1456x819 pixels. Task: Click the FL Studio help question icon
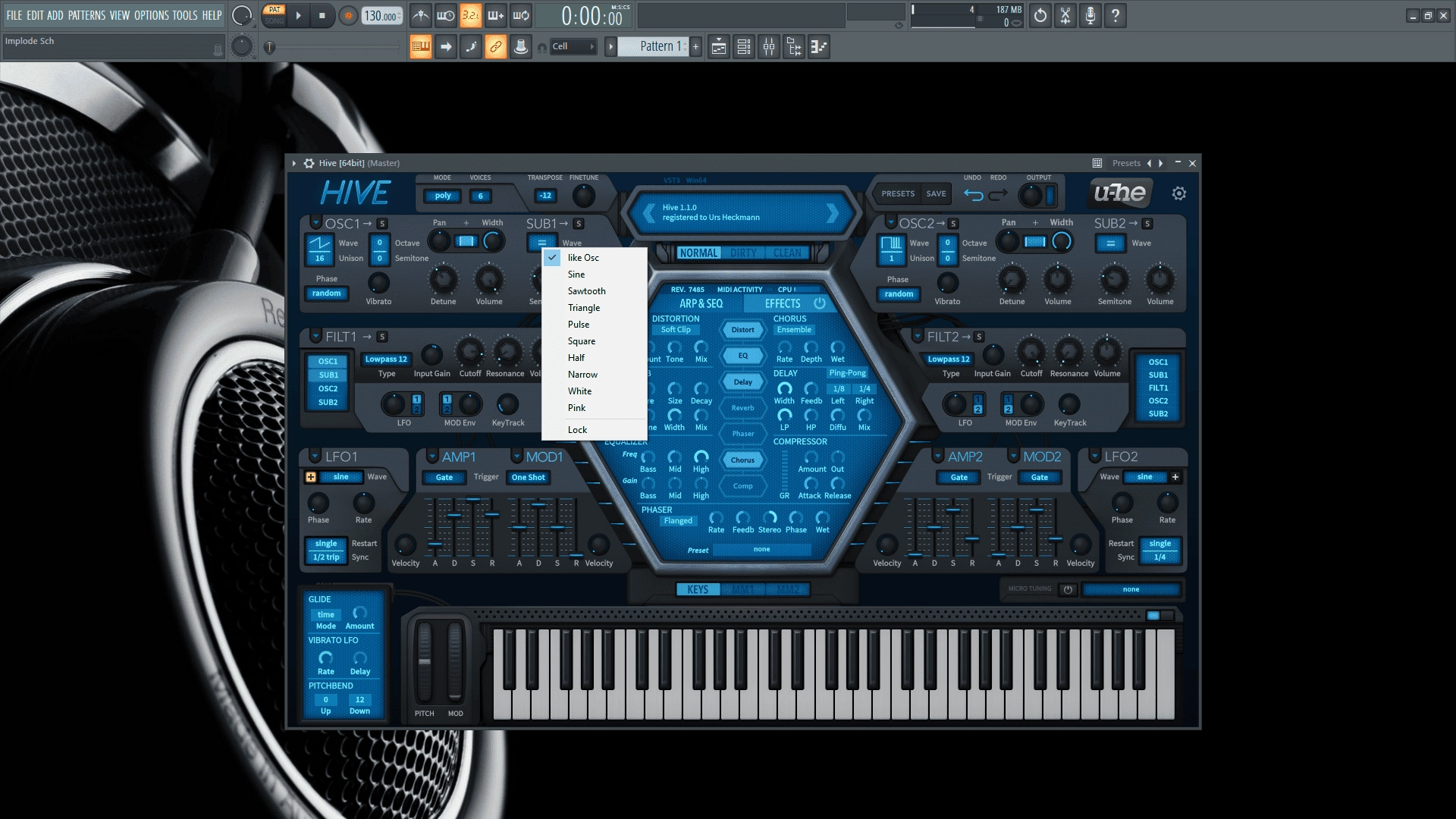coord(1116,15)
